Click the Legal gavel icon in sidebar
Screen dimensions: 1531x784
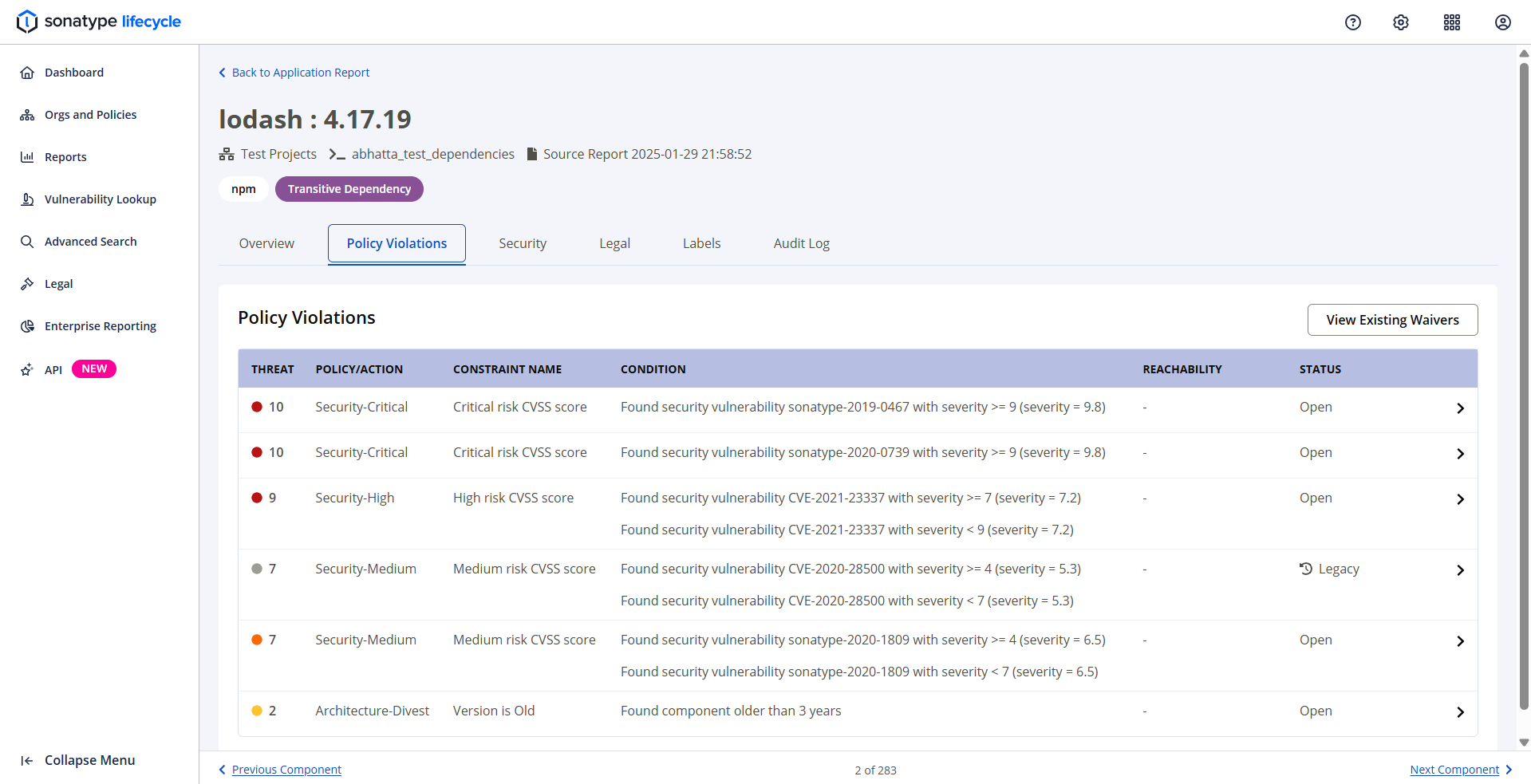[27, 284]
